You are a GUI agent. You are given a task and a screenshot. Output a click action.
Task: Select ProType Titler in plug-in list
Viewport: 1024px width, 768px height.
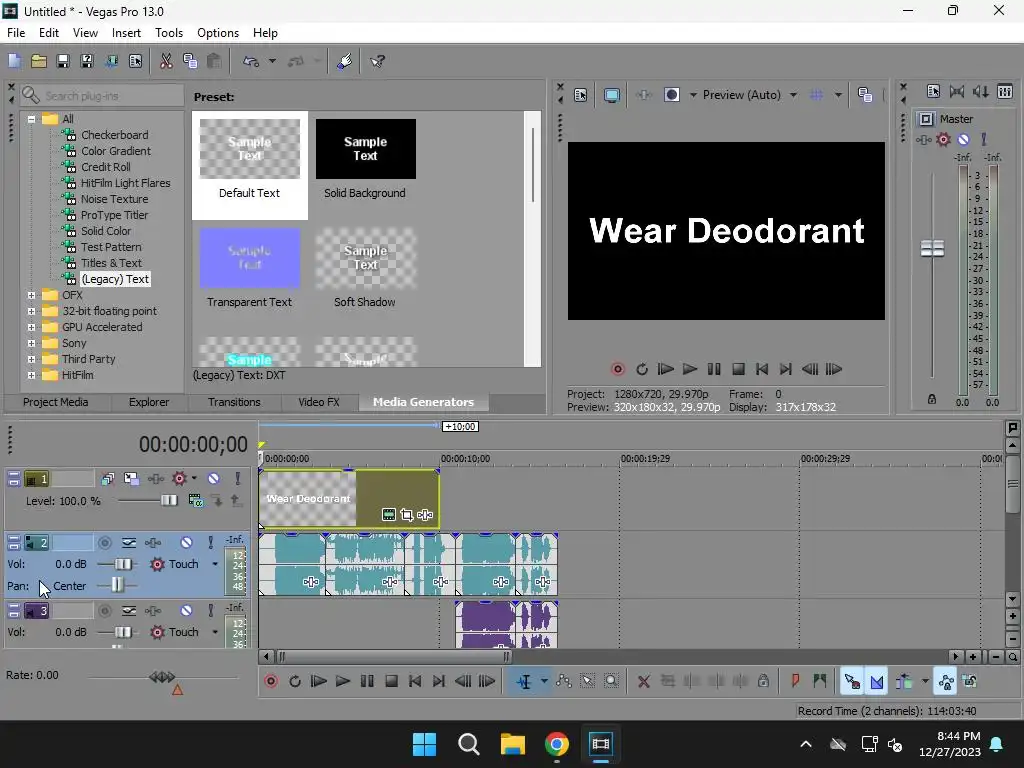114,215
